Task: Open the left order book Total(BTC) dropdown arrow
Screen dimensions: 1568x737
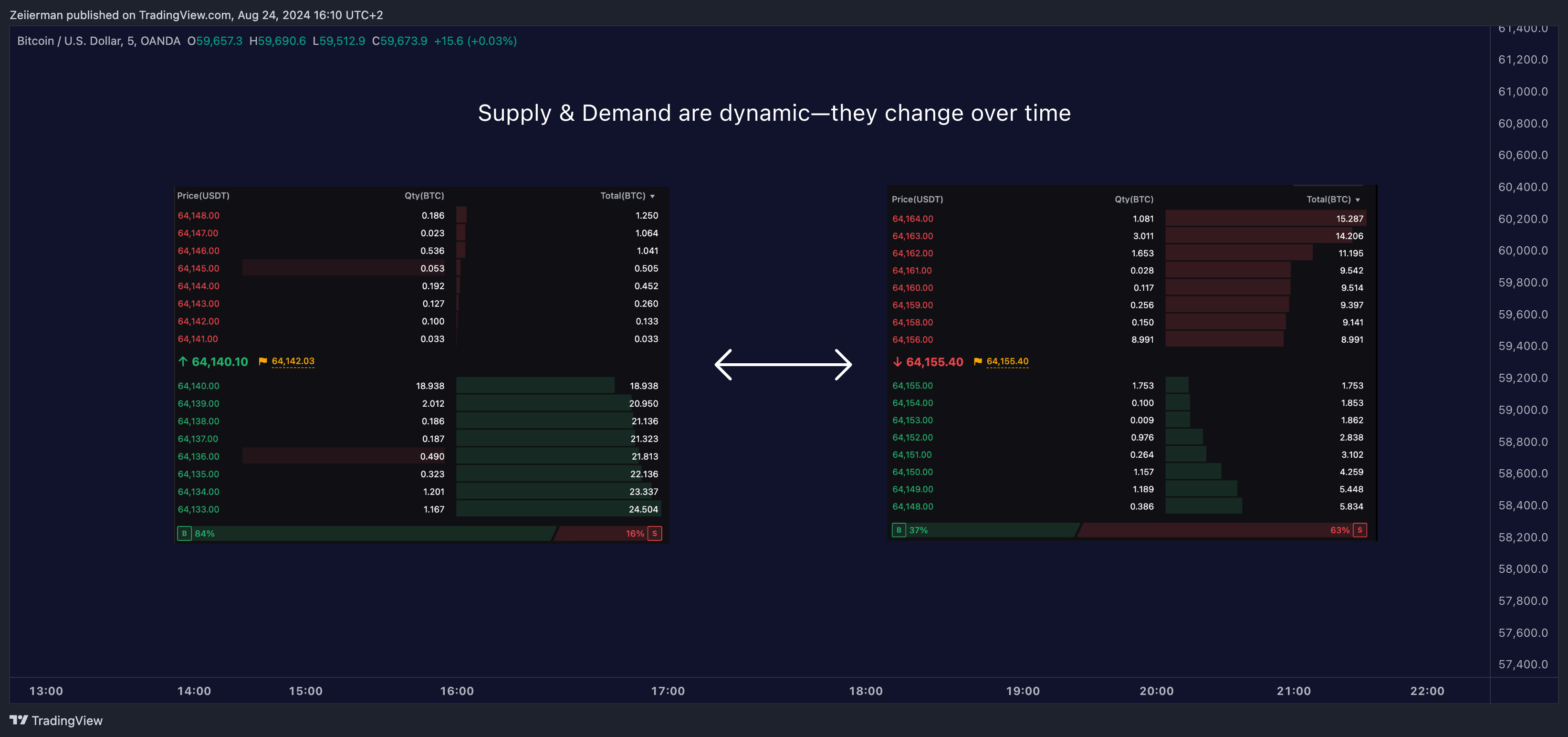Action: (x=652, y=196)
